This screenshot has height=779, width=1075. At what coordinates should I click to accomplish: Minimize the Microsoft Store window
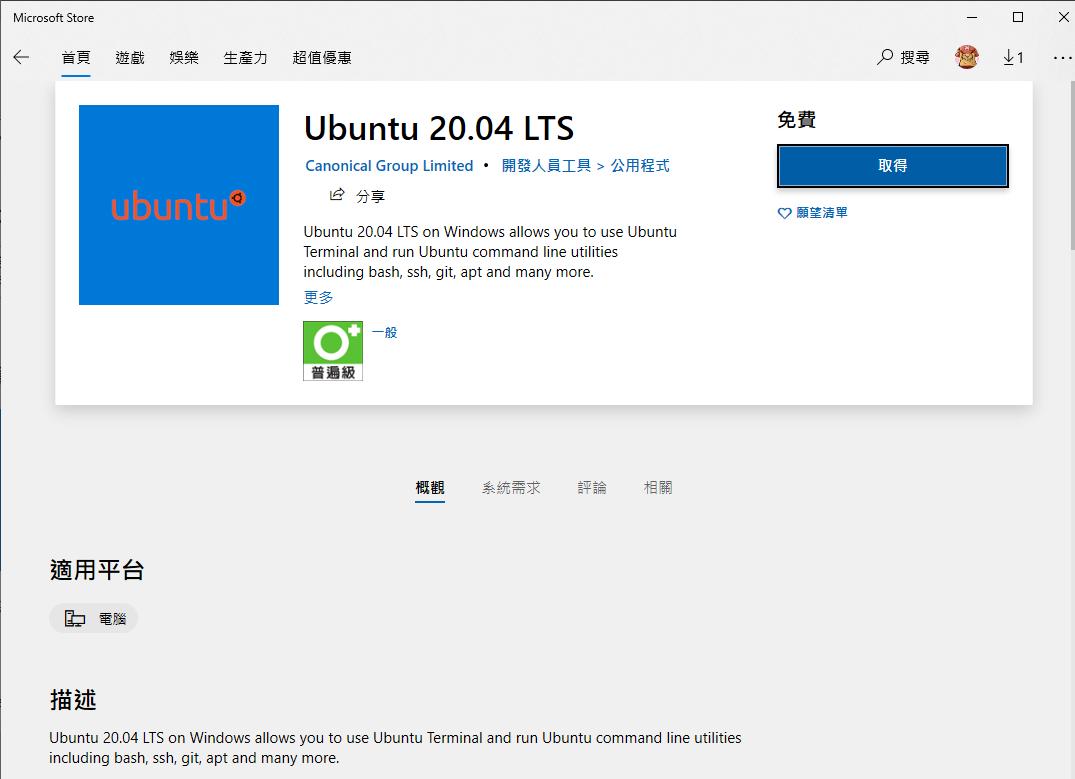tap(972, 17)
